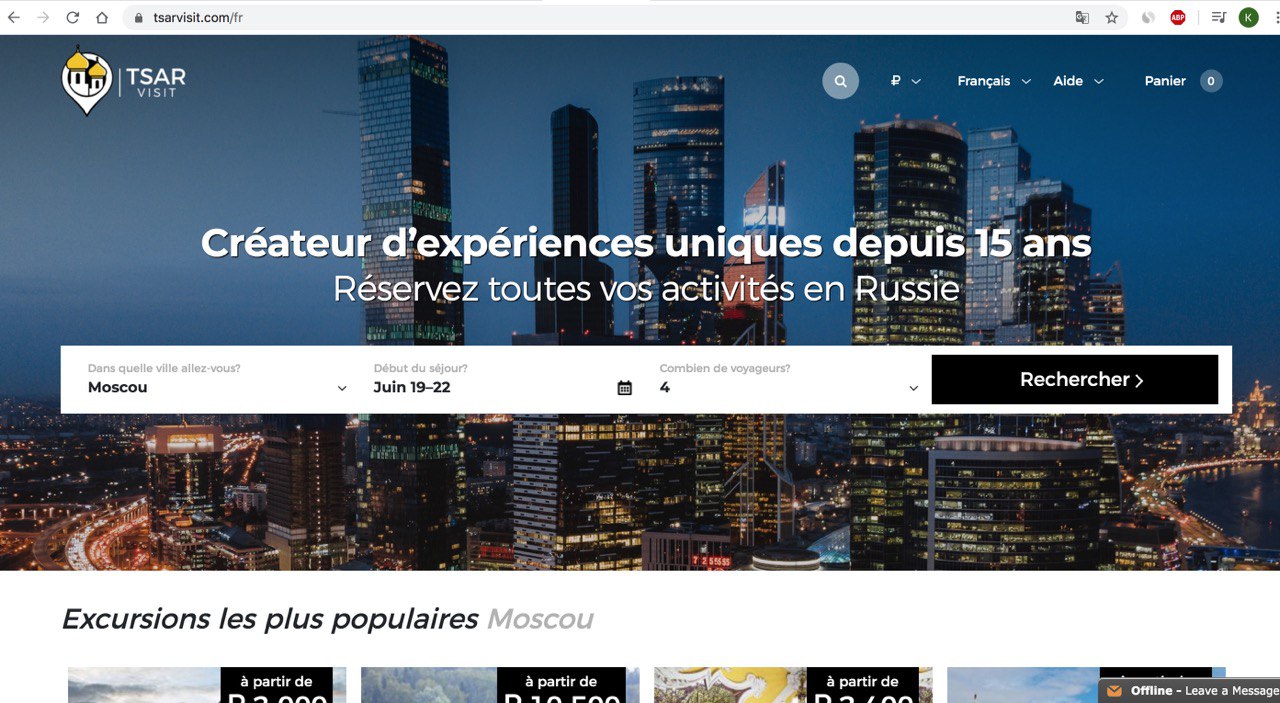Reload the page with refresh icon
Image resolution: width=1280 pixels, height=703 pixels.
[73, 17]
